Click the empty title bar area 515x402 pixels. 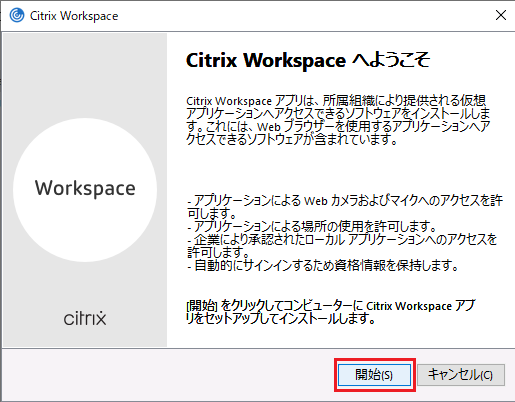[x=300, y=16]
